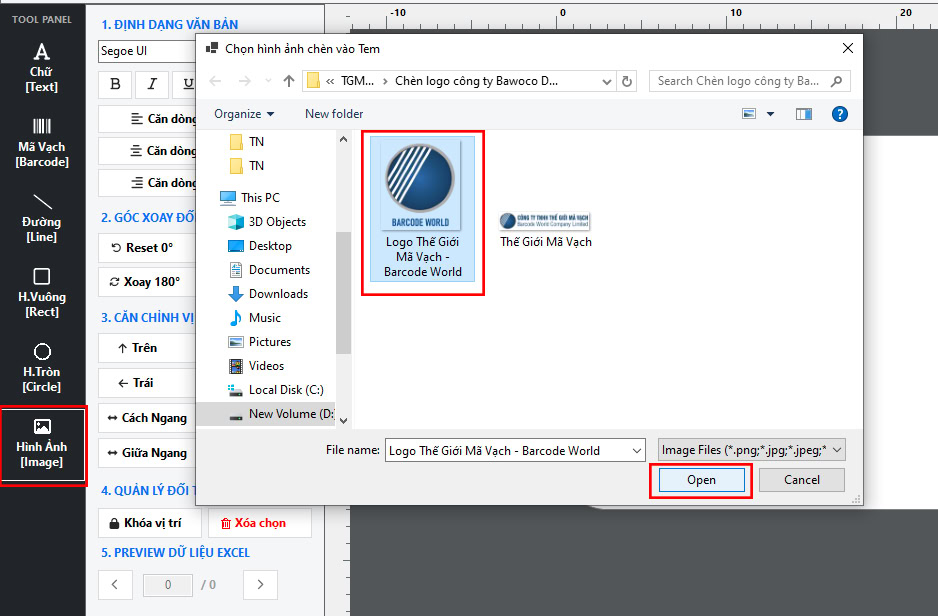Select the Mã Vạch [Barcode] tool
This screenshot has height=616, width=938.
[x=41, y=143]
